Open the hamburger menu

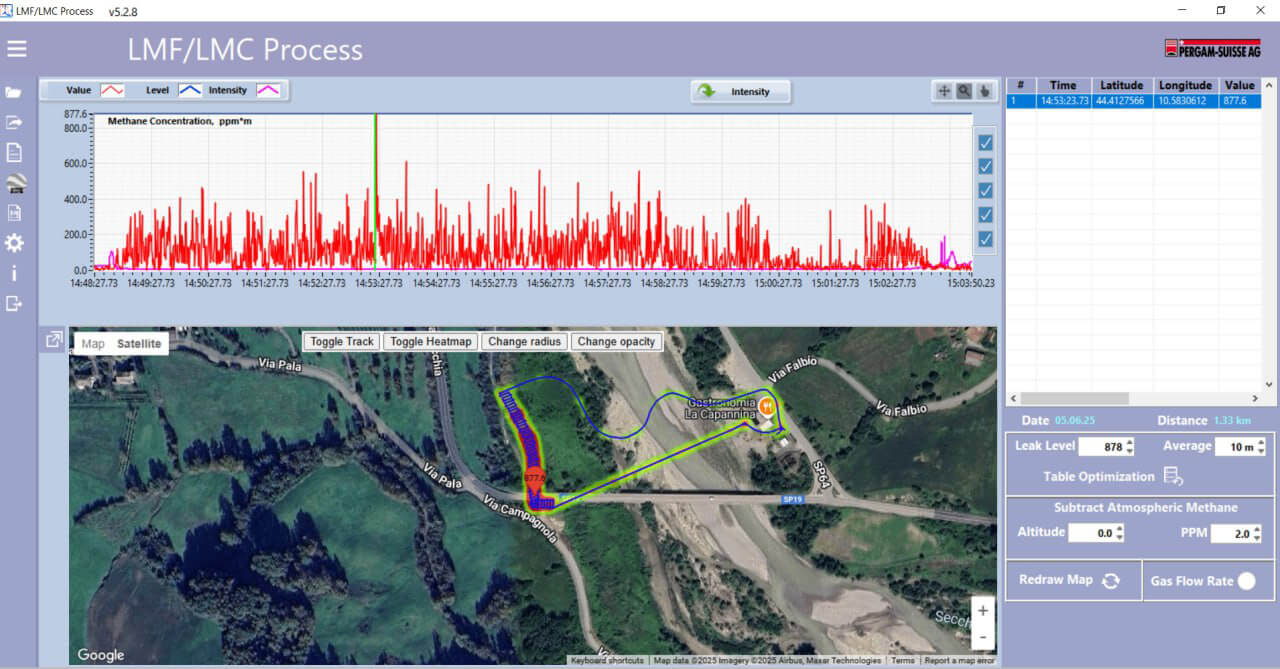16,48
